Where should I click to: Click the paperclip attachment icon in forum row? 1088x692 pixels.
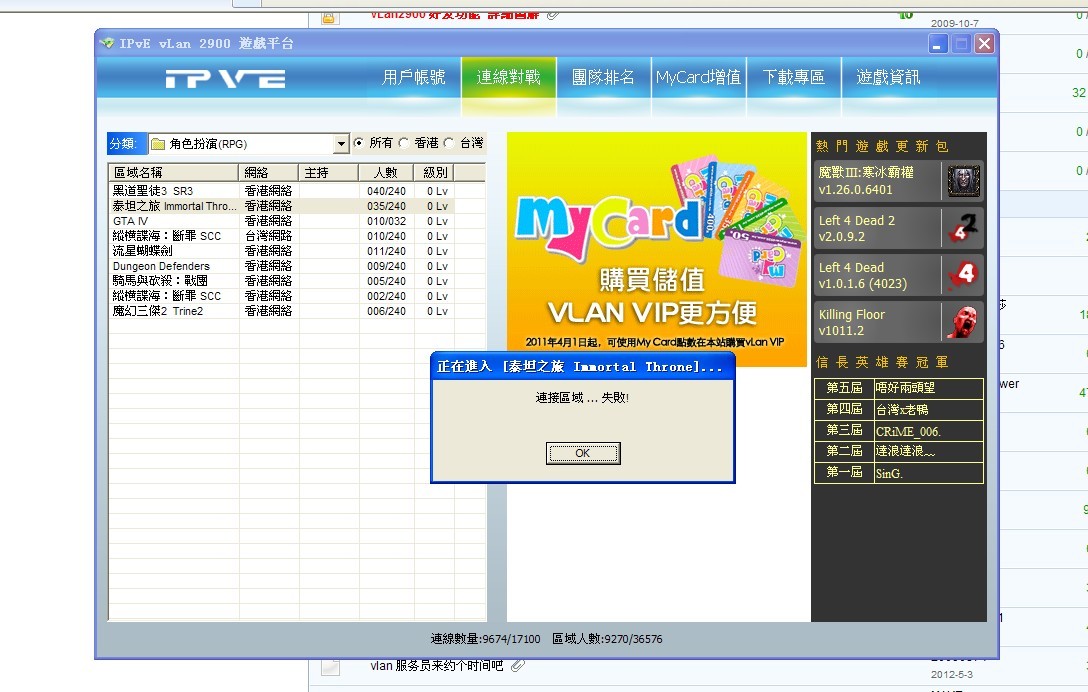pyautogui.click(x=516, y=665)
